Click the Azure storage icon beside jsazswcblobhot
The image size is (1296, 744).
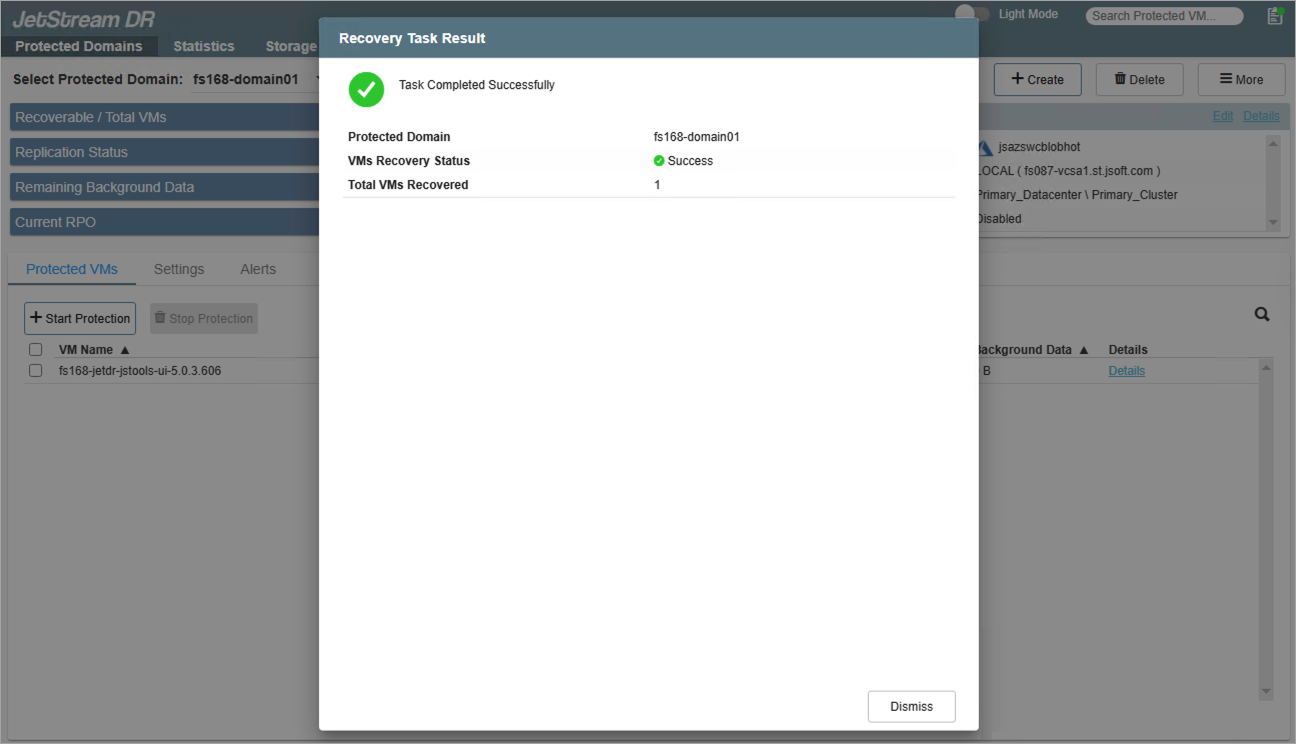[985, 147]
